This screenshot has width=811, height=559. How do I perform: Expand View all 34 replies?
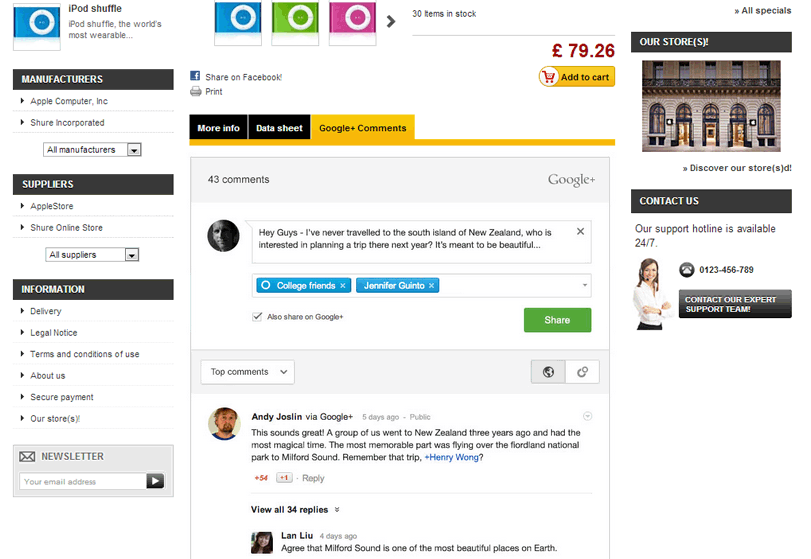click(x=296, y=510)
